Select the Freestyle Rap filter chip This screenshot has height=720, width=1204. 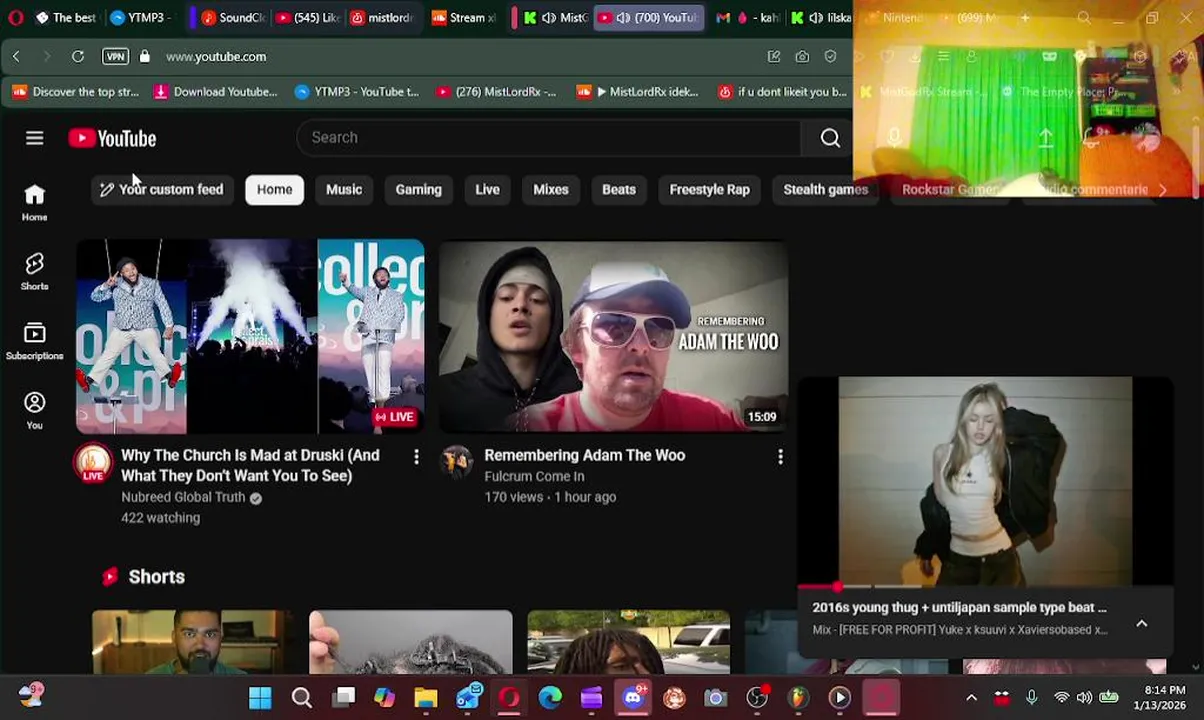coord(709,189)
